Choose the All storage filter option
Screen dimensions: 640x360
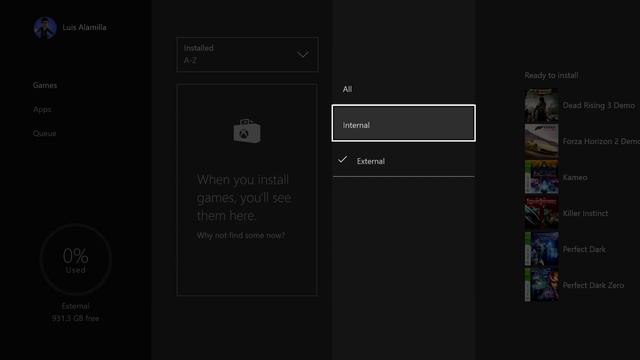pos(403,89)
